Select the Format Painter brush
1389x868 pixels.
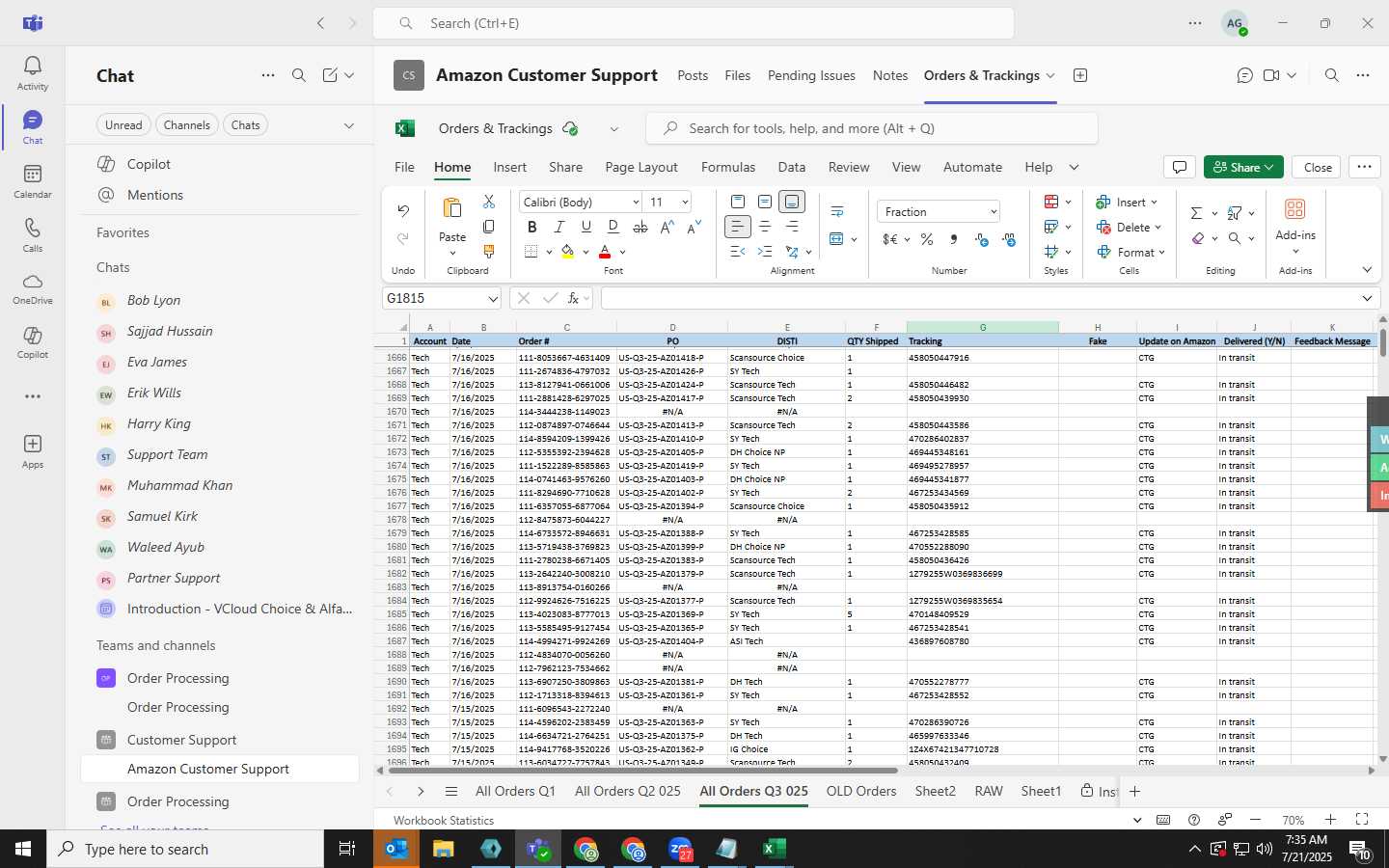coord(489,252)
